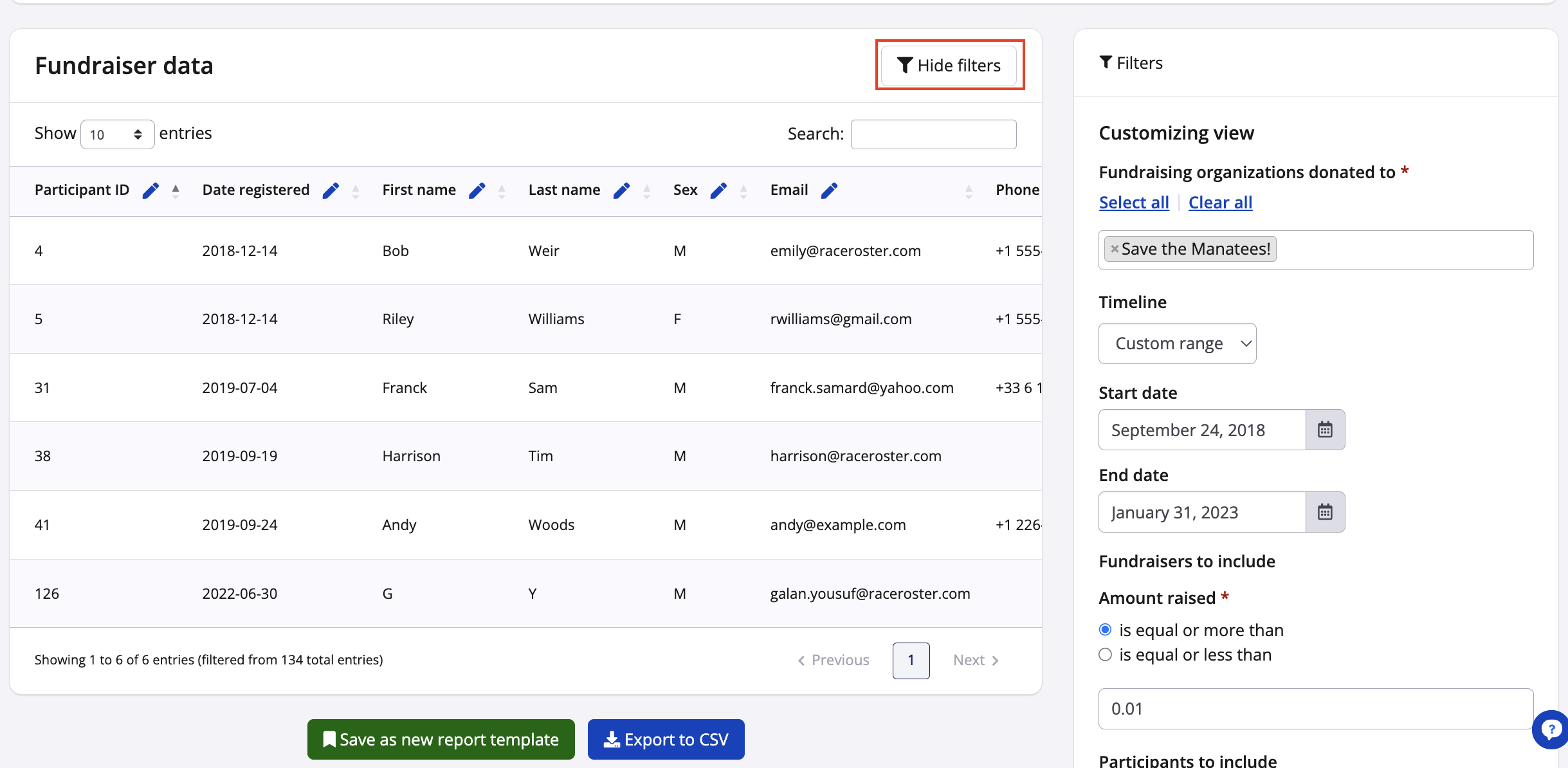Click the edit pencil next to Sex
This screenshot has height=768, width=1568.
[718, 190]
